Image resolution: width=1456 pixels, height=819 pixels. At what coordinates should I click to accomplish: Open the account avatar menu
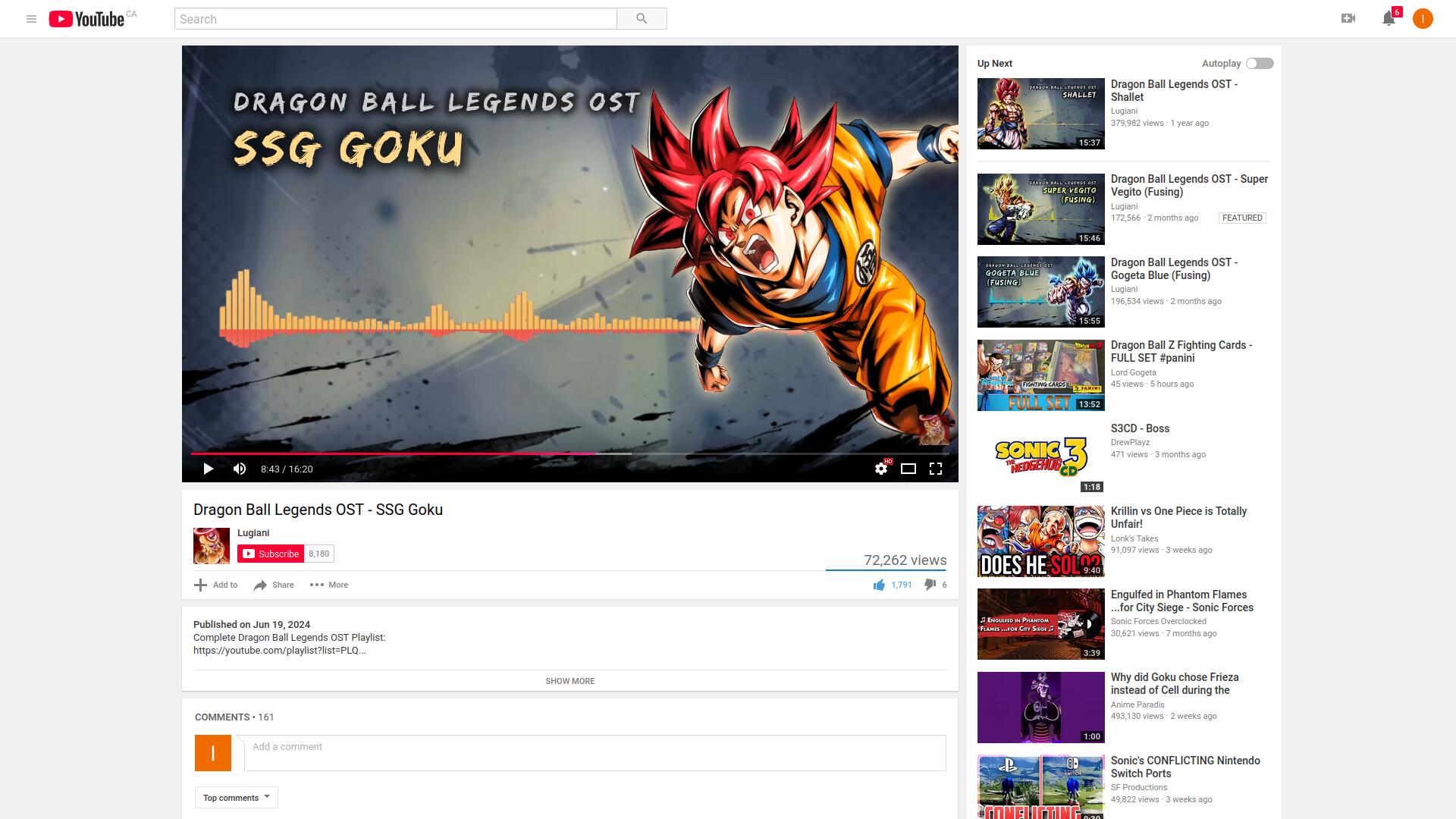pyautogui.click(x=1423, y=18)
